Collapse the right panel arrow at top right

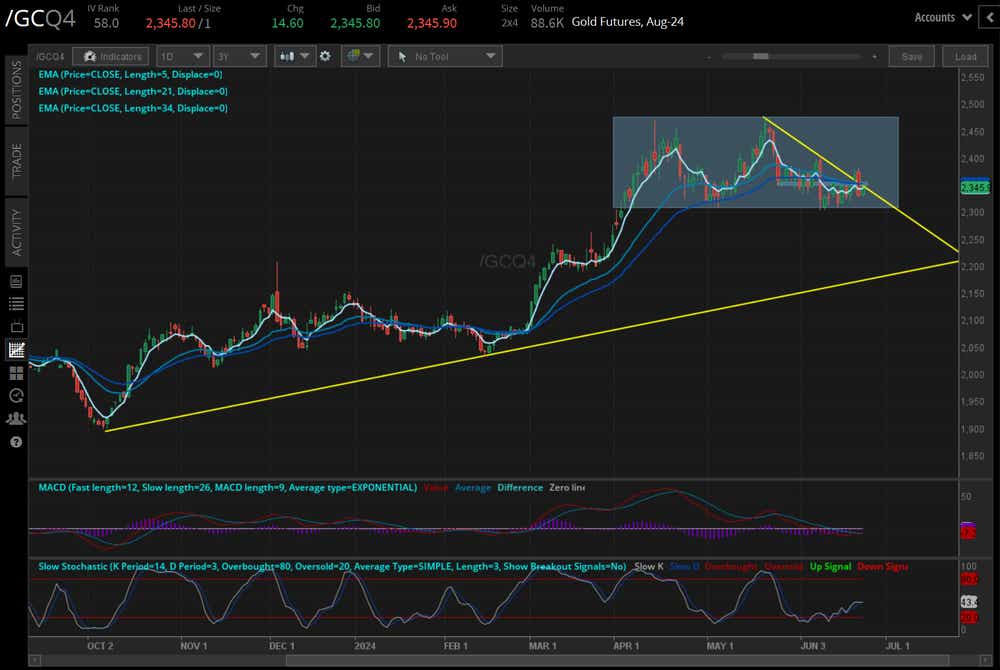pos(990,17)
